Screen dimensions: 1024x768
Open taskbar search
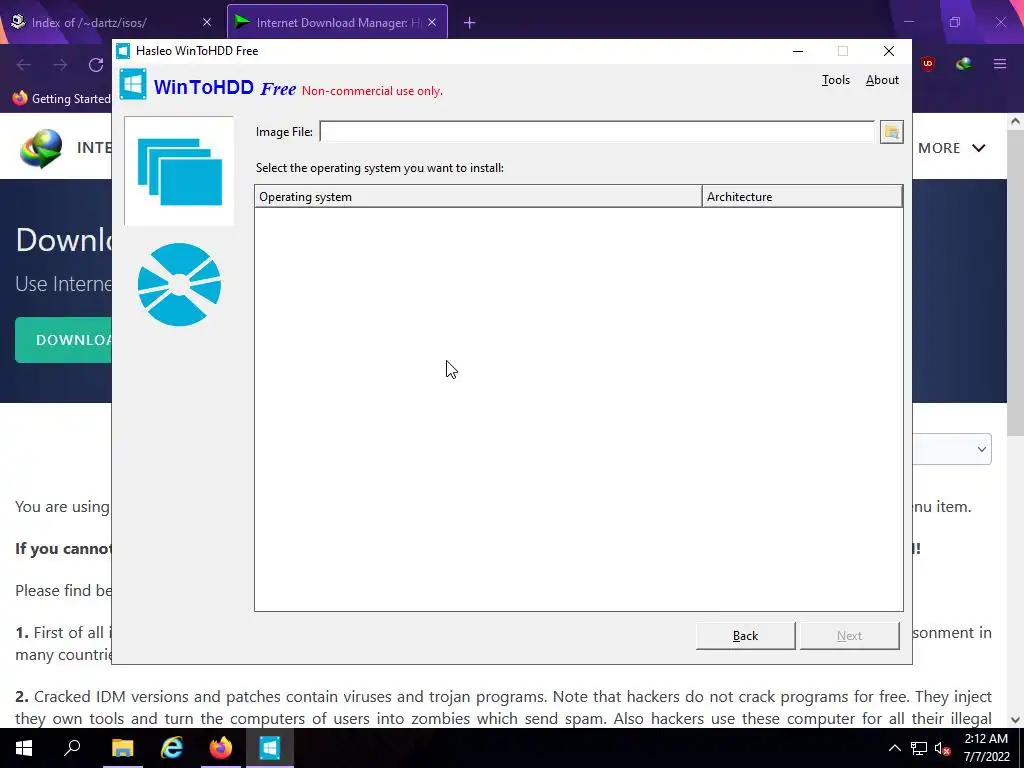pos(72,748)
